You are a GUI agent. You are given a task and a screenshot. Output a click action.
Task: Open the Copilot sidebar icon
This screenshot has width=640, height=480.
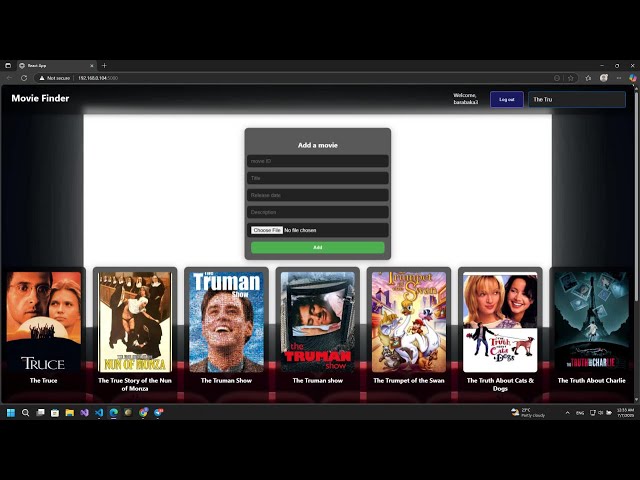coord(633,78)
